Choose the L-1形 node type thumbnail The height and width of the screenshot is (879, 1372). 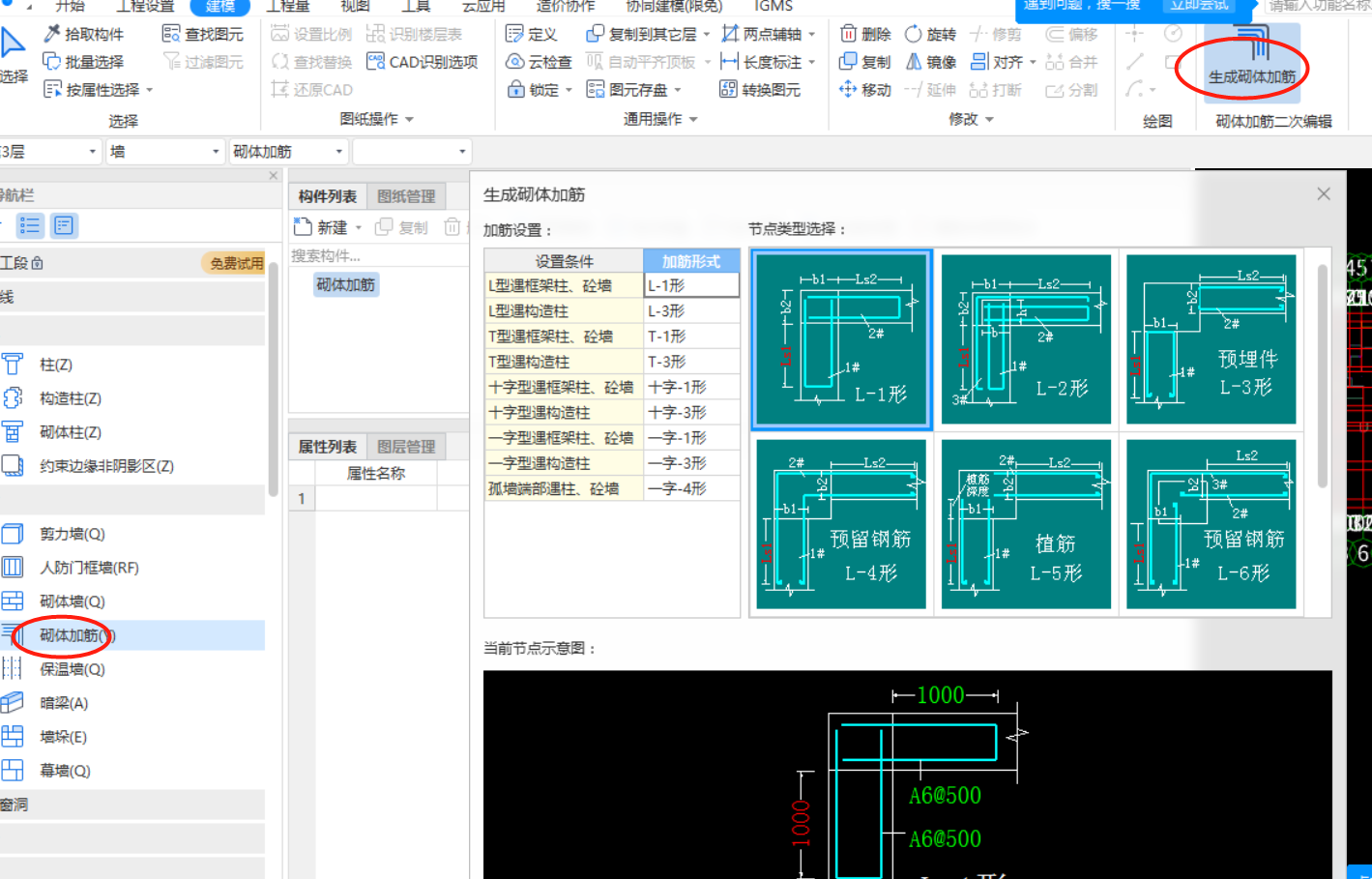coord(841,339)
